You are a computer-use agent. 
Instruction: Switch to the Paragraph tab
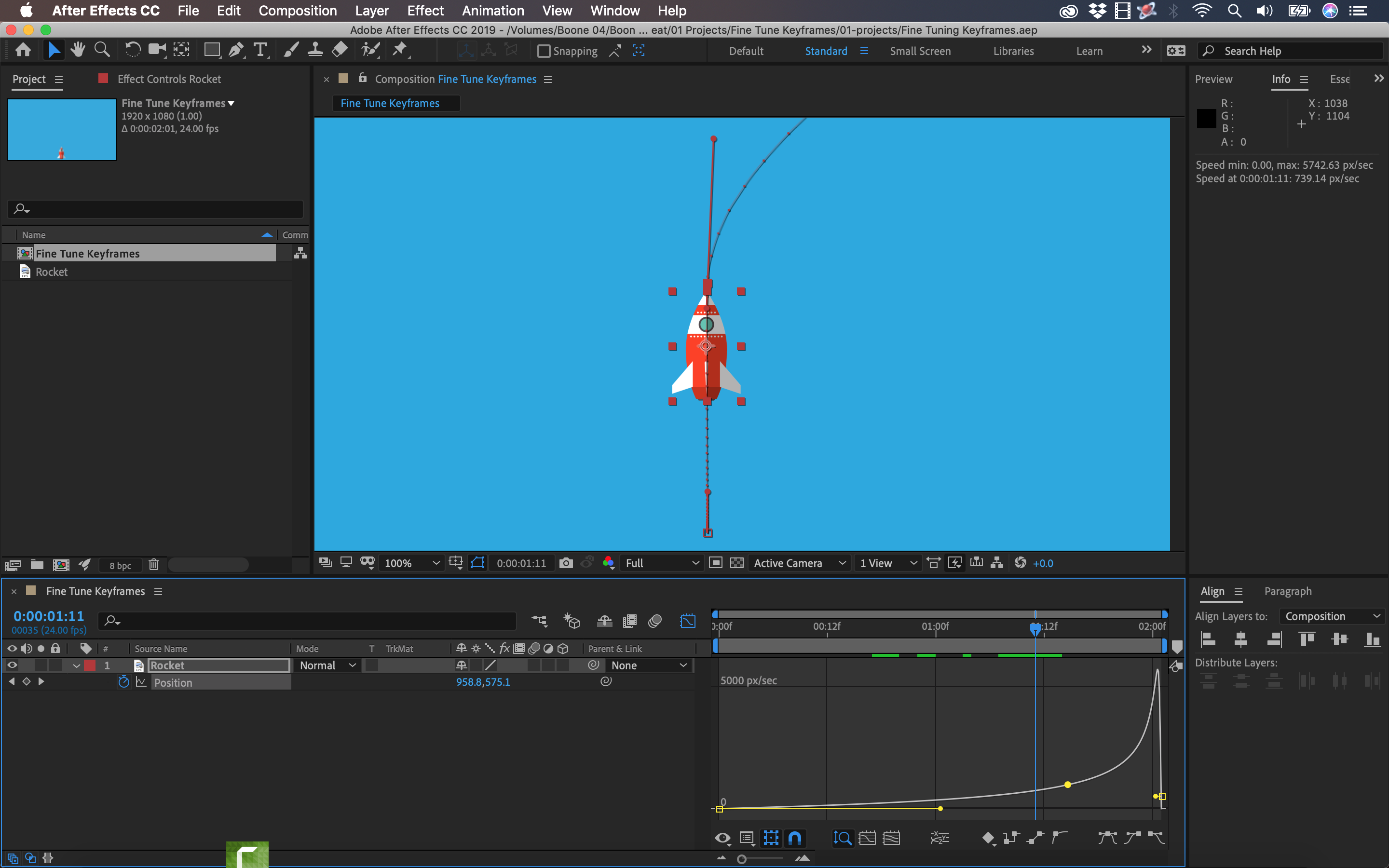[x=1287, y=591]
